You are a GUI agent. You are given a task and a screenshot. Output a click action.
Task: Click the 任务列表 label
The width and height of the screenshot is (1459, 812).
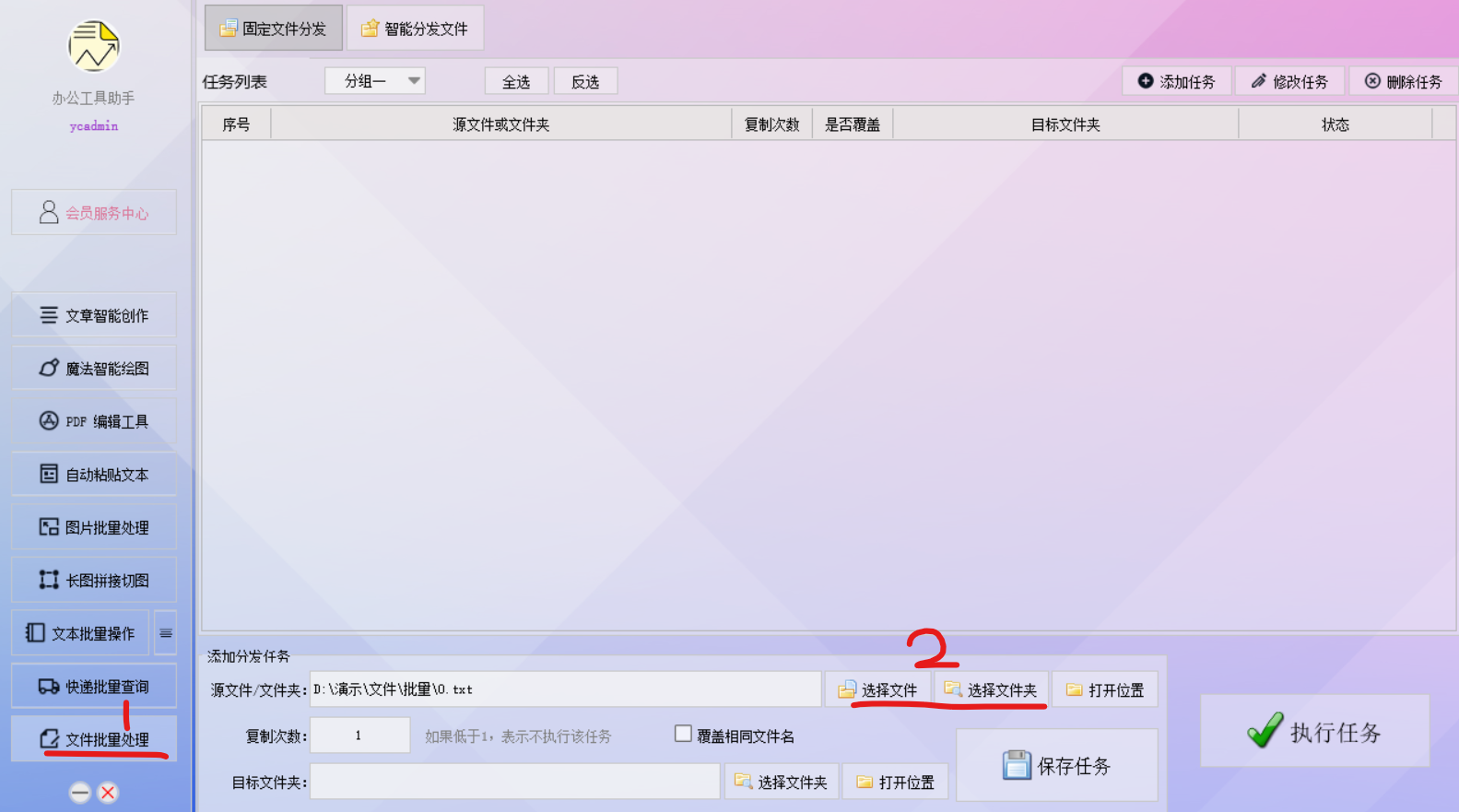point(235,82)
